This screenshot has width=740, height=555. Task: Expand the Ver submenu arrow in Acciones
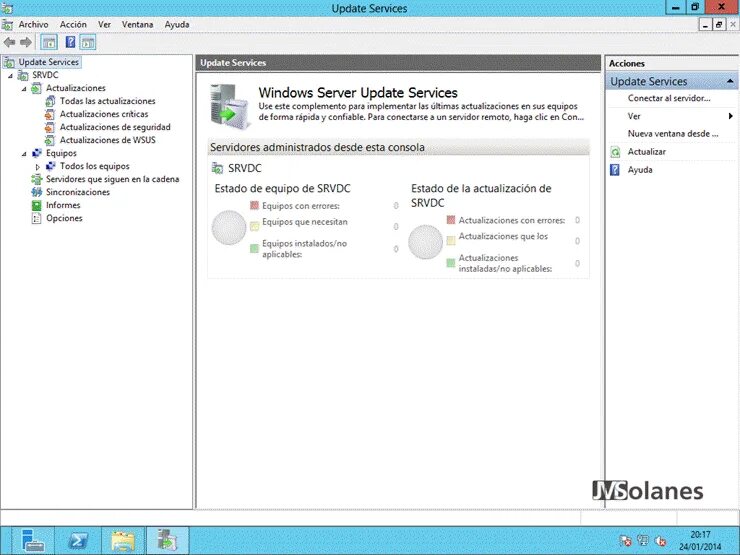(731, 116)
